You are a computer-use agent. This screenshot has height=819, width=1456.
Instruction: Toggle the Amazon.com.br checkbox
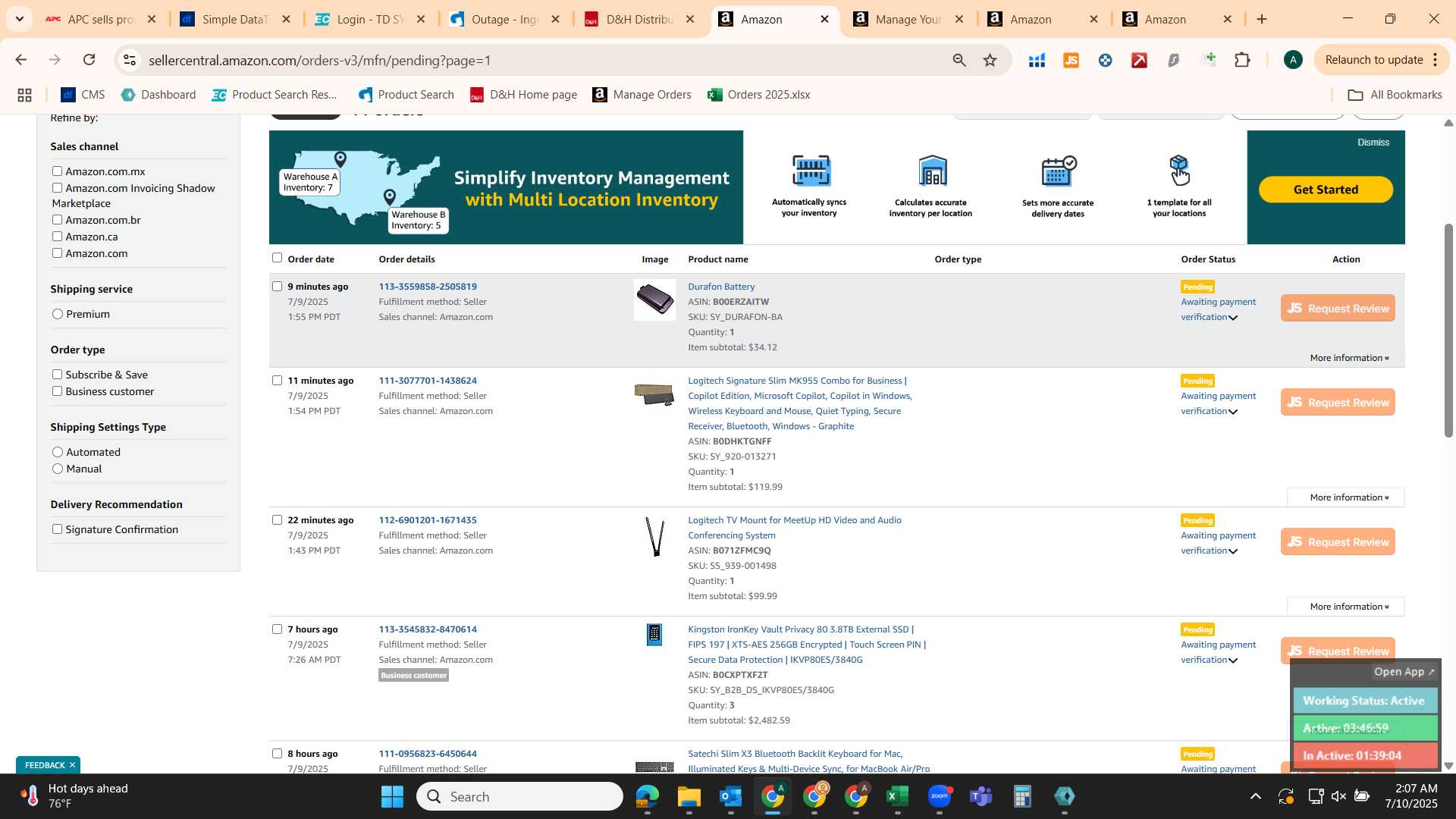click(x=57, y=220)
